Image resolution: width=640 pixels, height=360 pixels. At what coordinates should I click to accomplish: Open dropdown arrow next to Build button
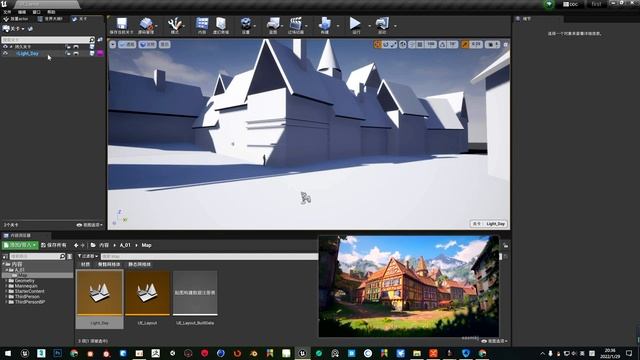(338, 26)
